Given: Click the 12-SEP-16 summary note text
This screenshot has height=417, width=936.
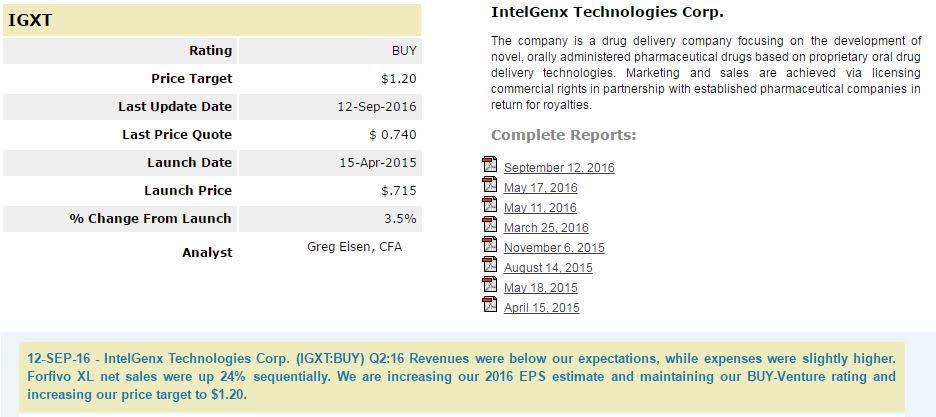Looking at the screenshot, I should point(461,376).
